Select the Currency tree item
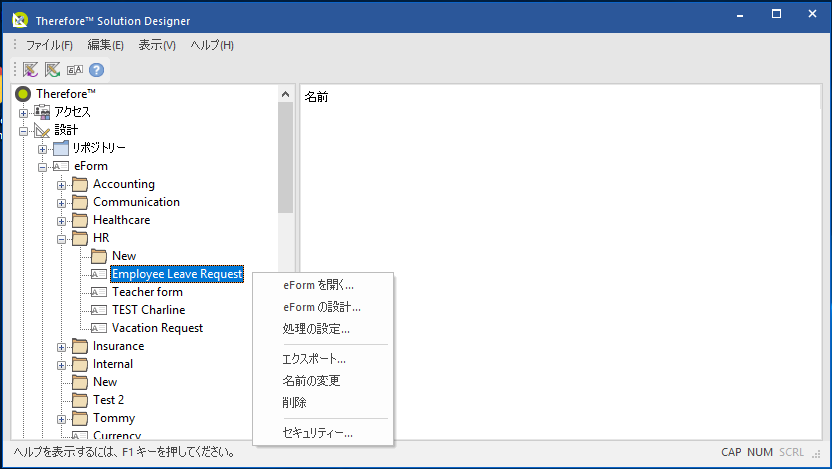Viewport: 832px width, 469px height. tap(117, 435)
